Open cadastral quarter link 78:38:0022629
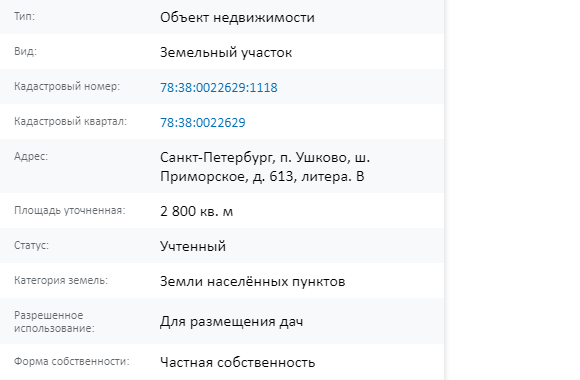This screenshot has height=380, width=580. pyautogui.click(x=203, y=122)
